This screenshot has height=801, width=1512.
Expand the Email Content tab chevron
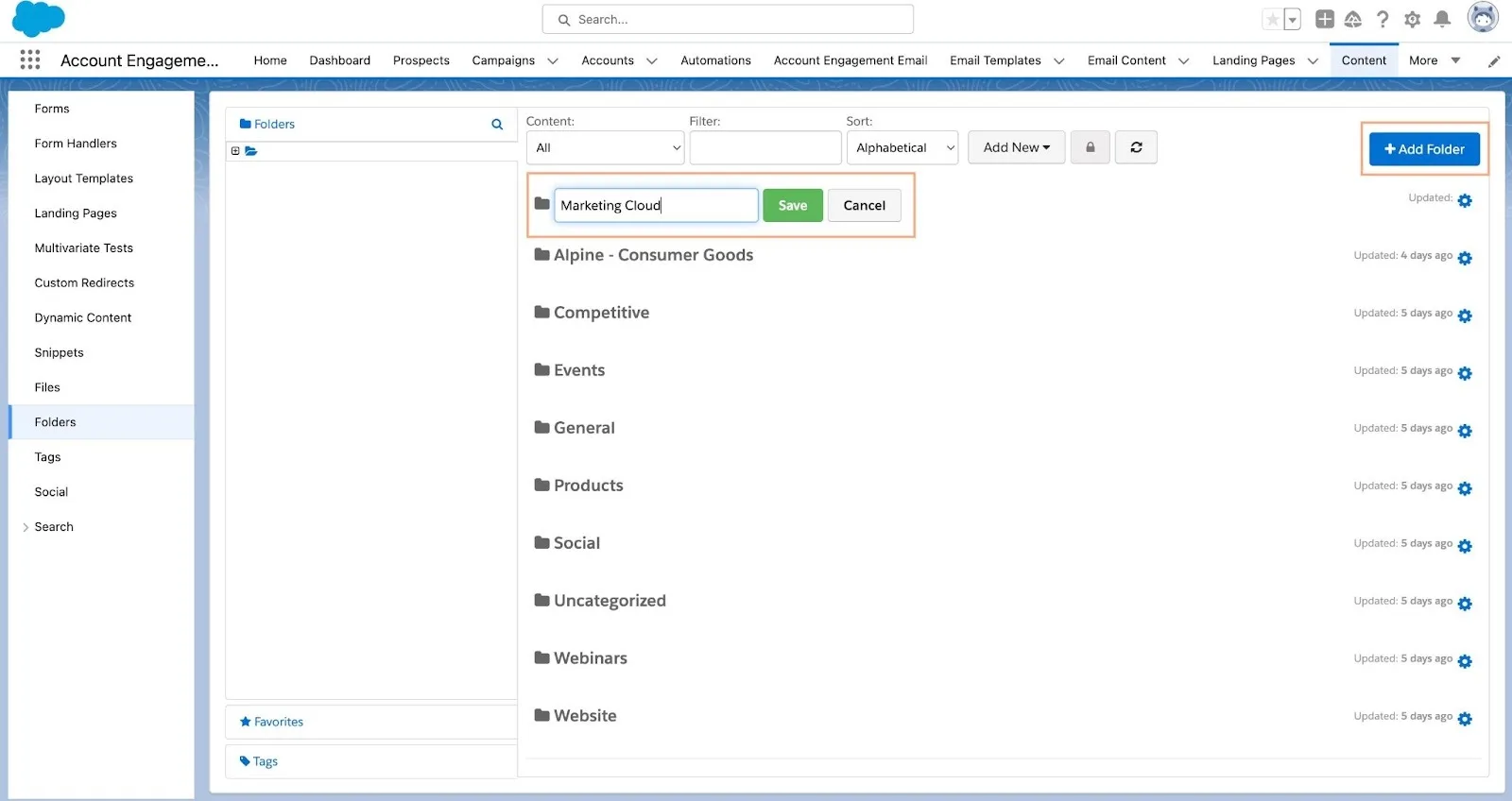[x=1184, y=60]
